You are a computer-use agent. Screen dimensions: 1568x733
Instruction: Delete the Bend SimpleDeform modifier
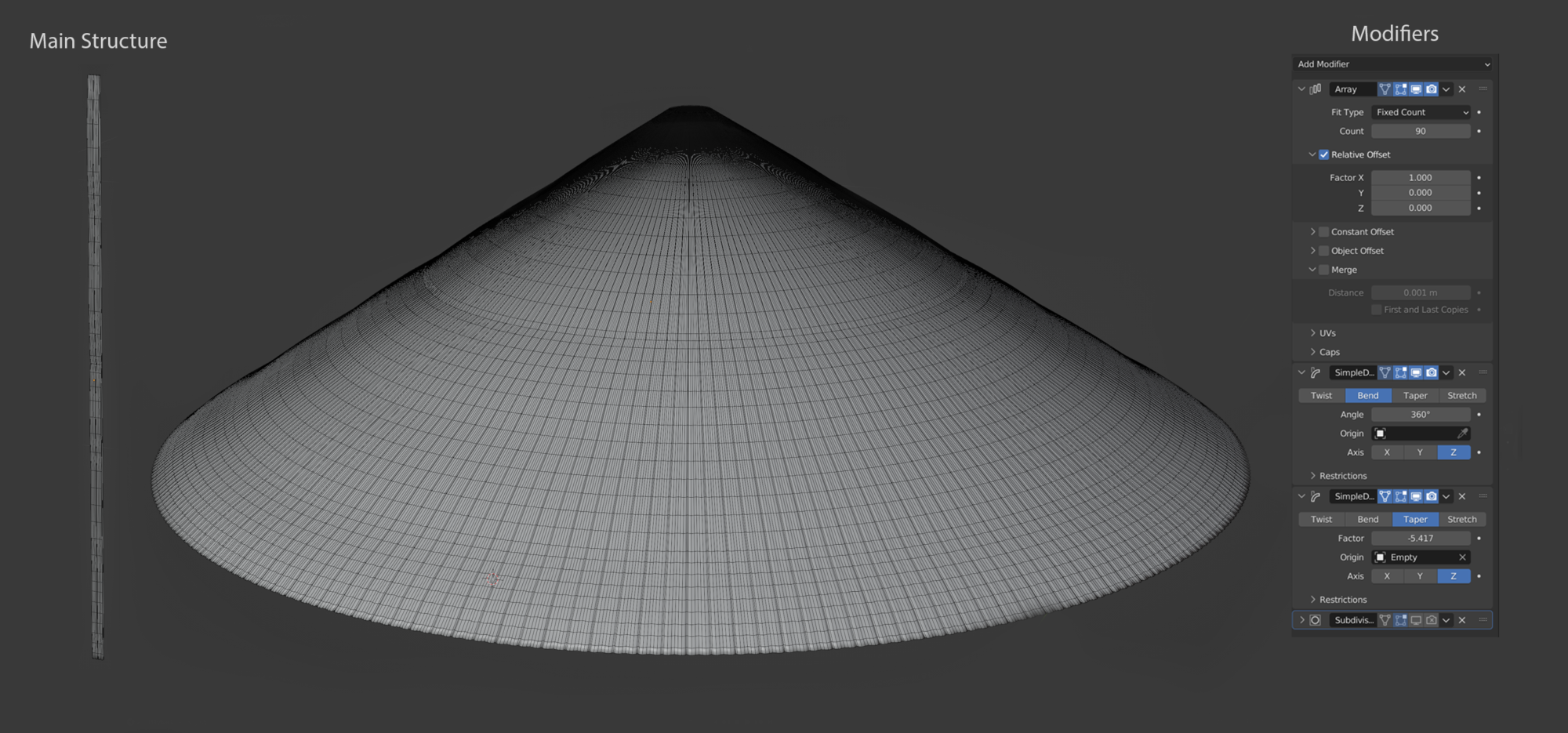(x=1462, y=373)
